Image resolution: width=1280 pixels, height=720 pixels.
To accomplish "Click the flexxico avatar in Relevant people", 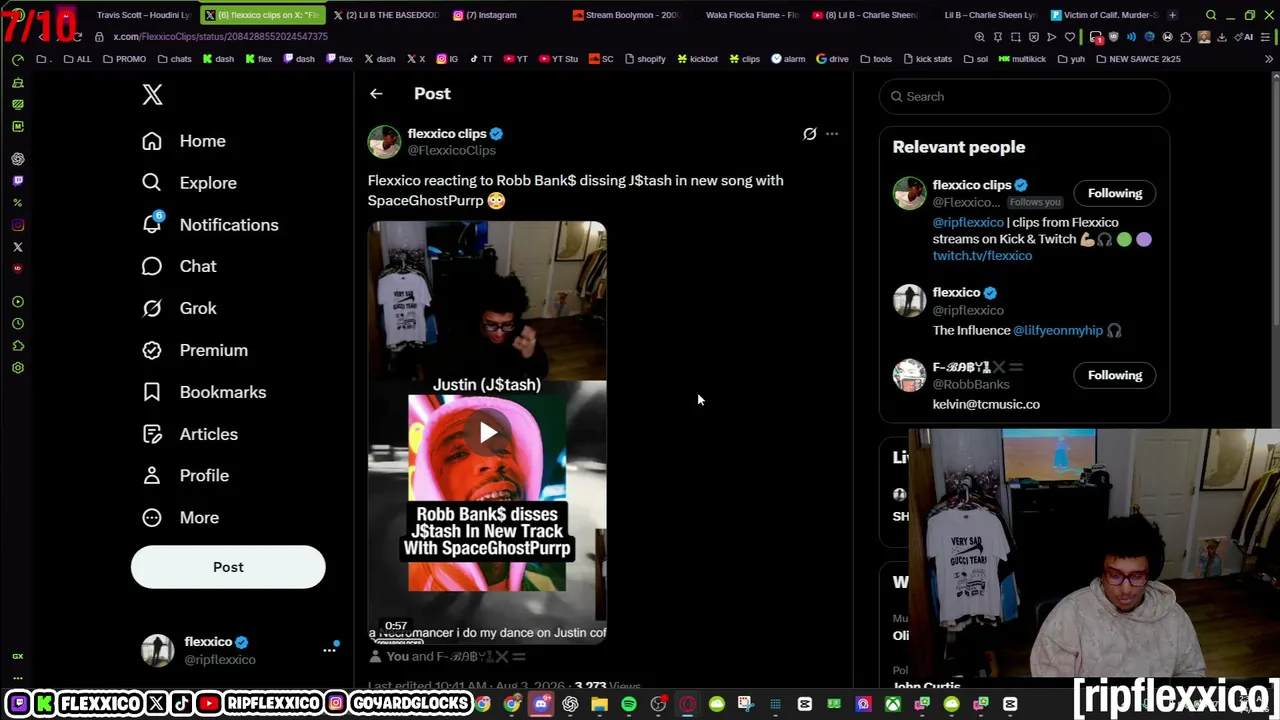I will point(909,300).
